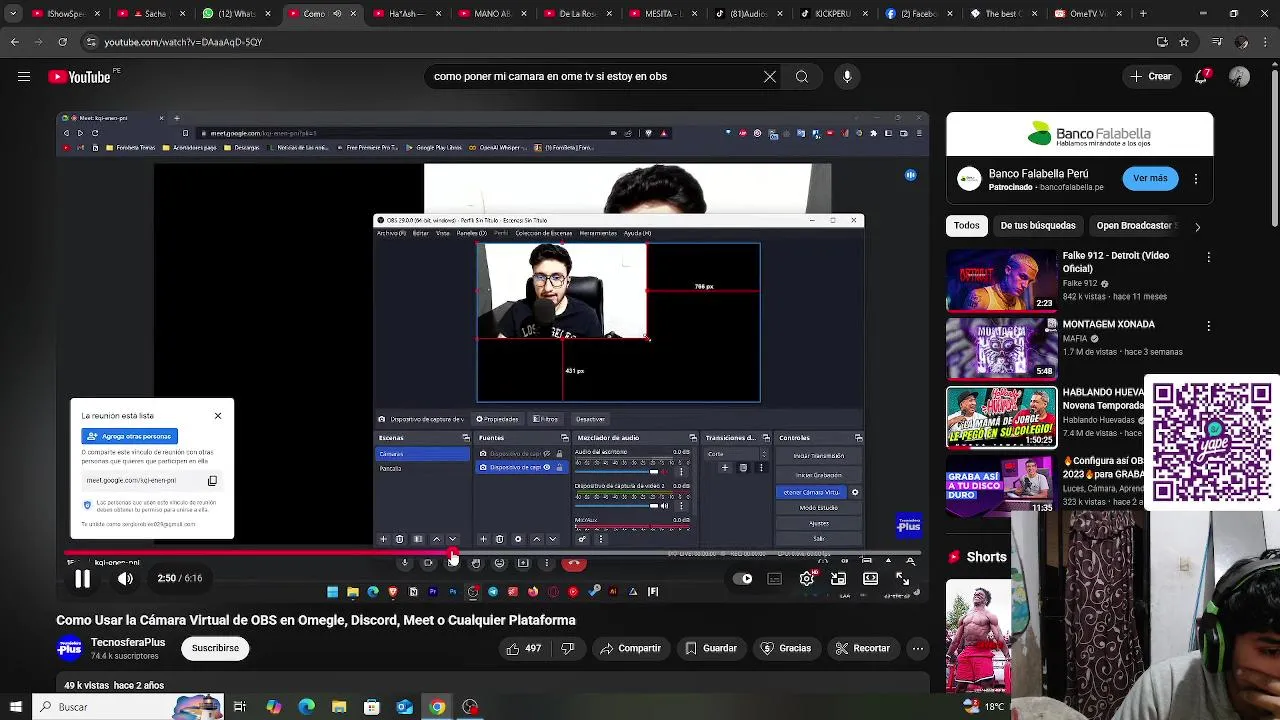Click the browser address bar URL
The width and height of the screenshot is (1280, 720).
click(183, 42)
